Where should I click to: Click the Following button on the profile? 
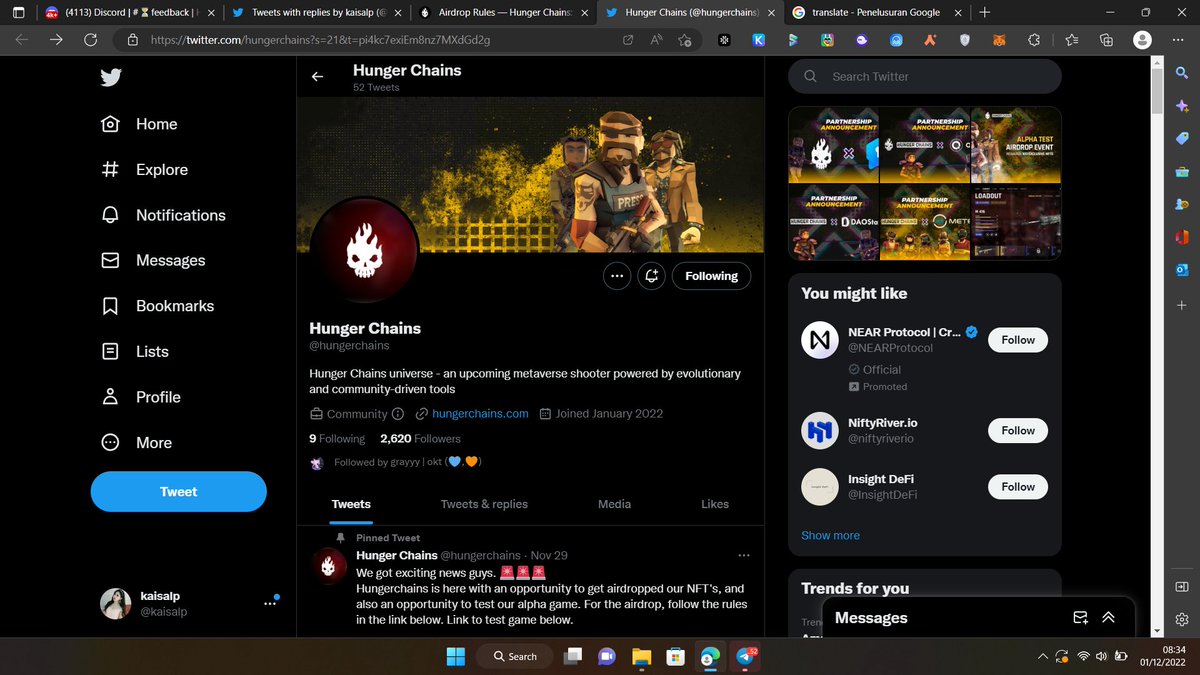[711, 276]
